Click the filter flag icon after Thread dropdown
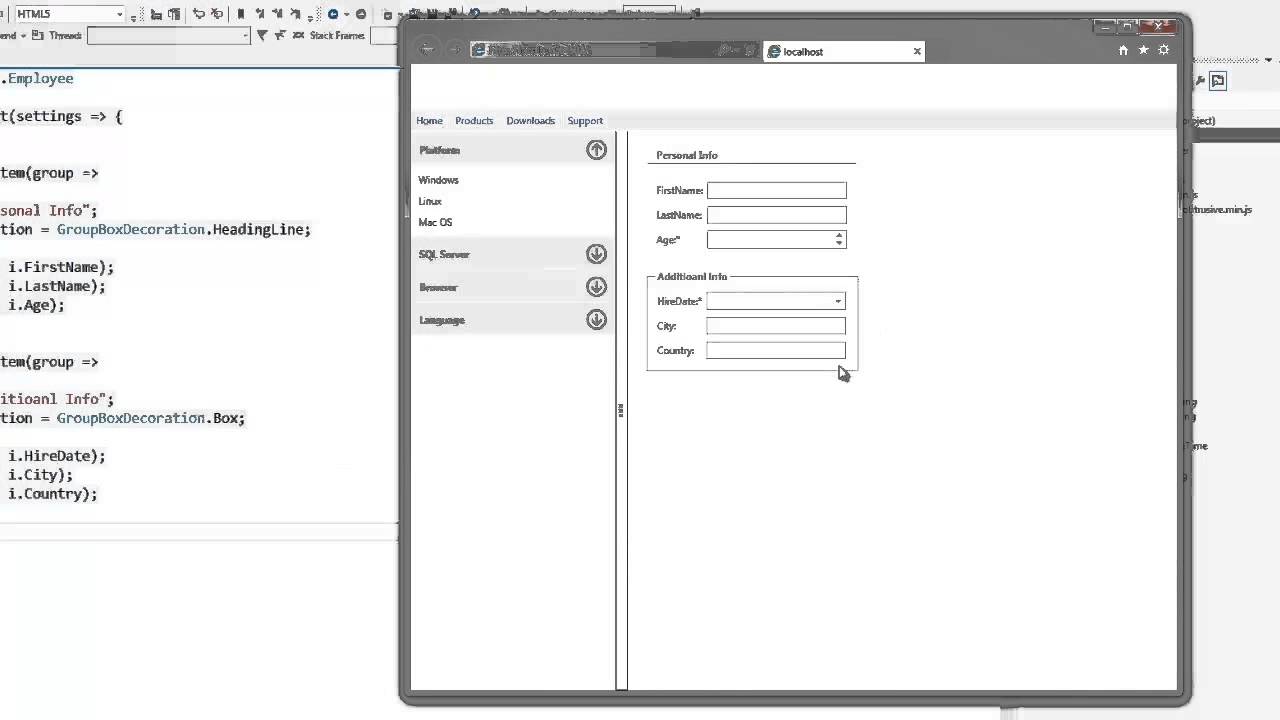 point(262,35)
